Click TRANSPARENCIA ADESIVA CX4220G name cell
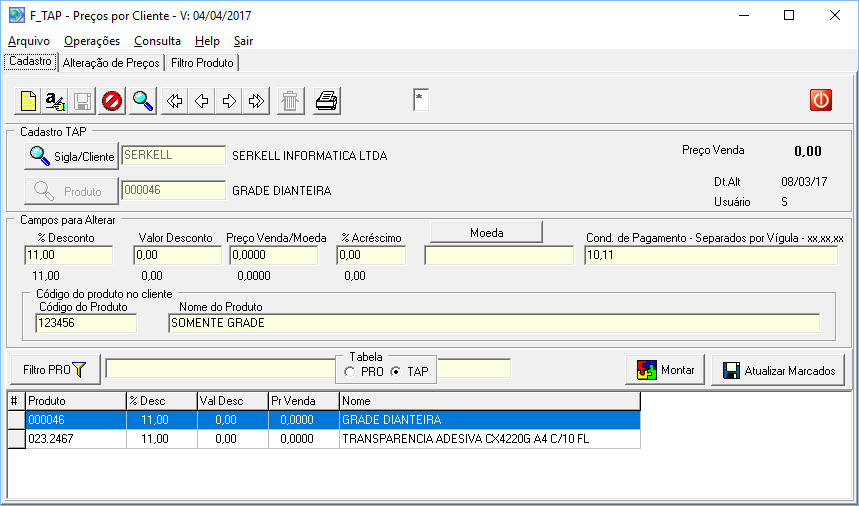The width and height of the screenshot is (859, 506). click(x=490, y=439)
